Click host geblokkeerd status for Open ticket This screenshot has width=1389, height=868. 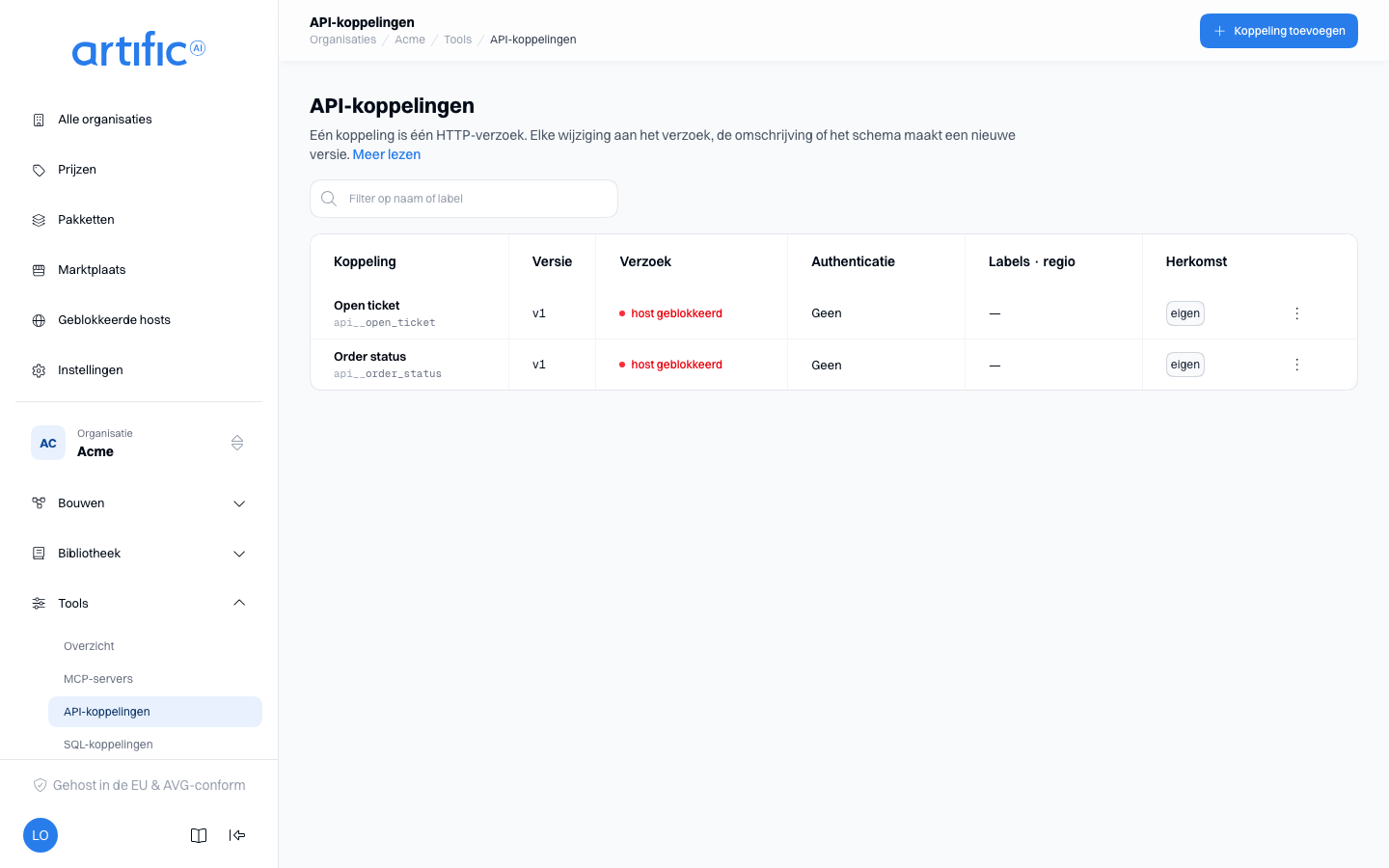671,313
